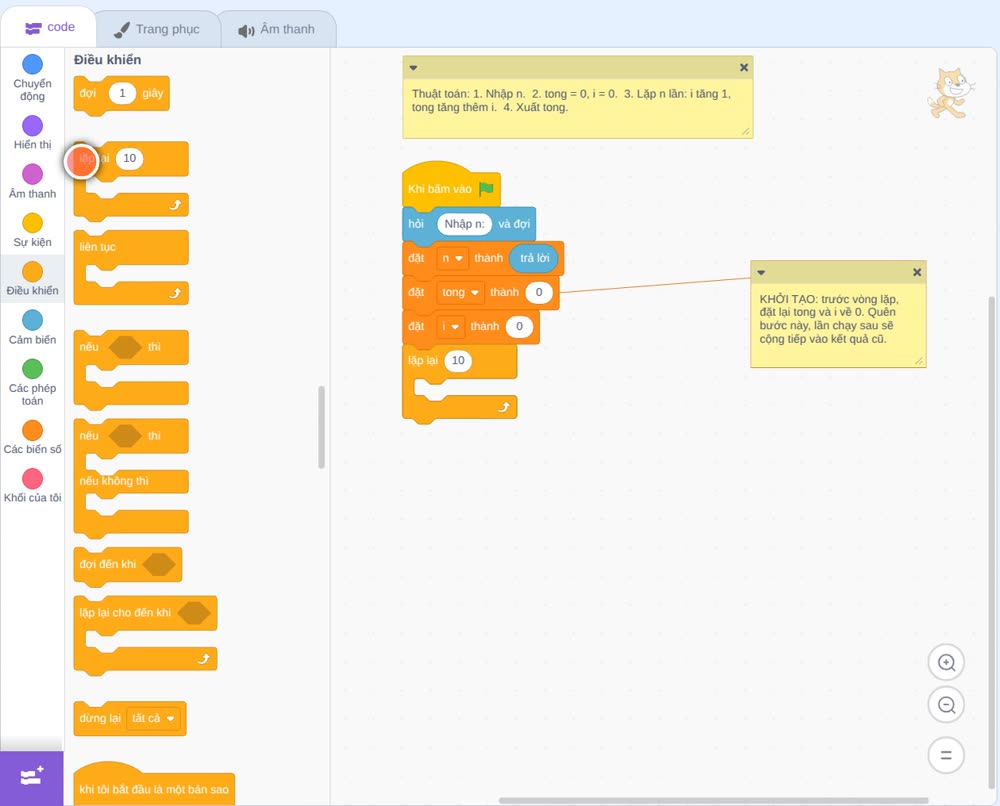Click the workspace horizontal scrollbar

point(713,800)
